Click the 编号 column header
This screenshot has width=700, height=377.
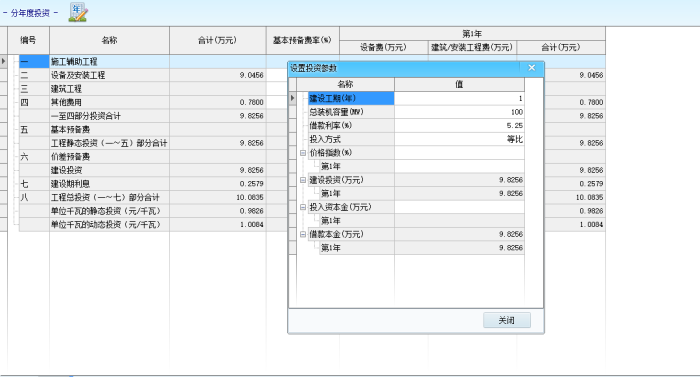[29, 40]
